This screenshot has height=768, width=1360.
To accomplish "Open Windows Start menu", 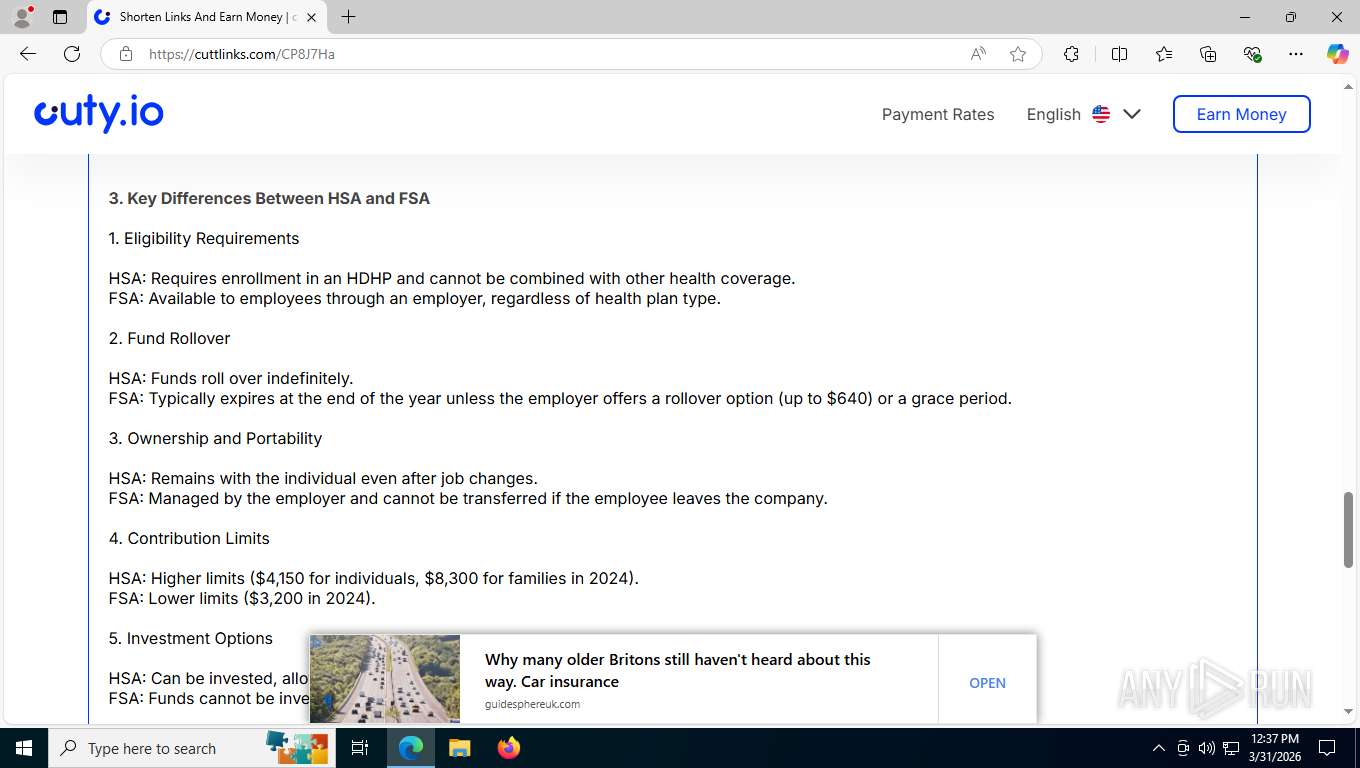I will tap(23, 748).
